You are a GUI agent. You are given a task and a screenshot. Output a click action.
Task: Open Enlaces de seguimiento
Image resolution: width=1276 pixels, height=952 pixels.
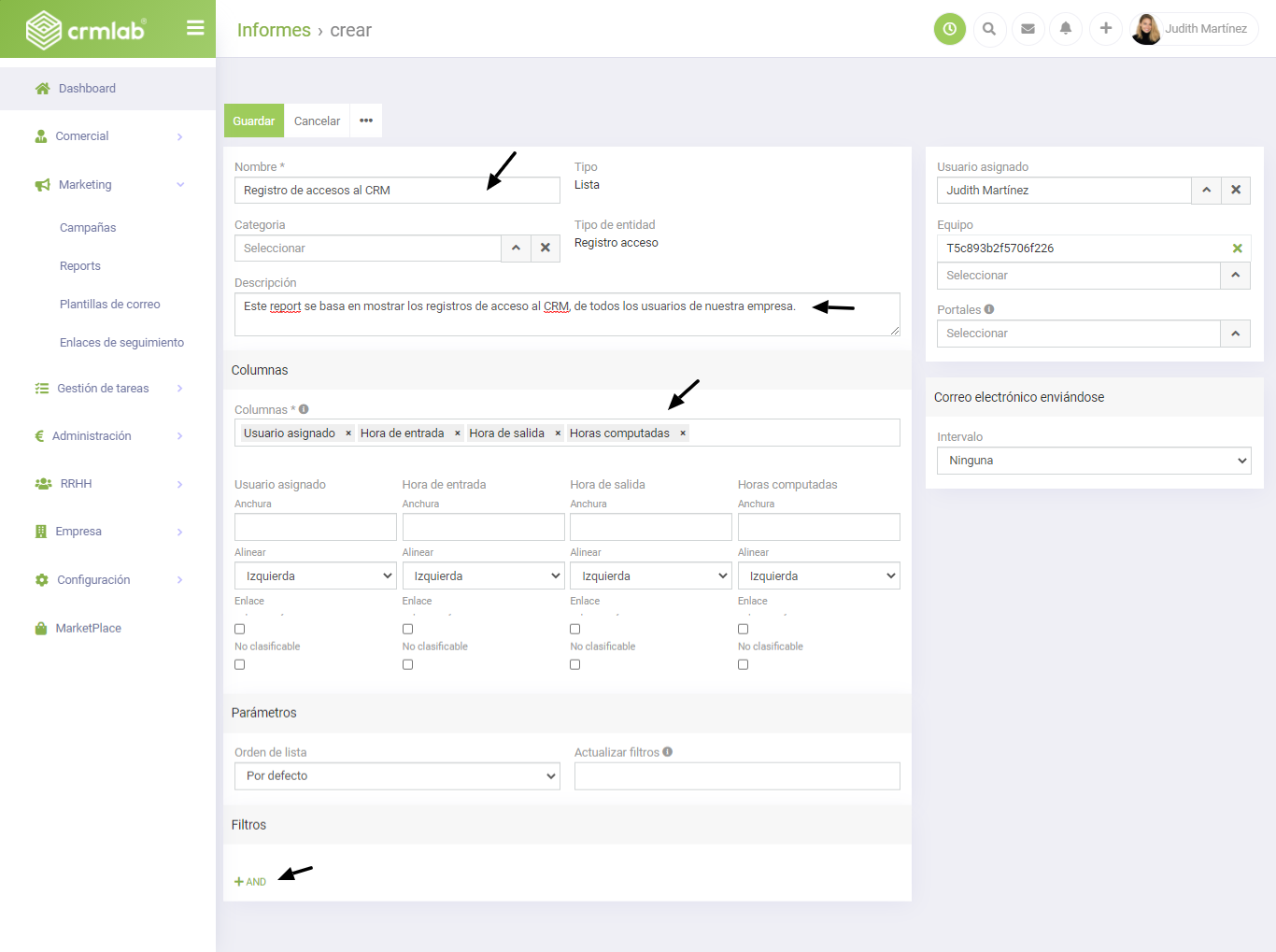(122, 343)
